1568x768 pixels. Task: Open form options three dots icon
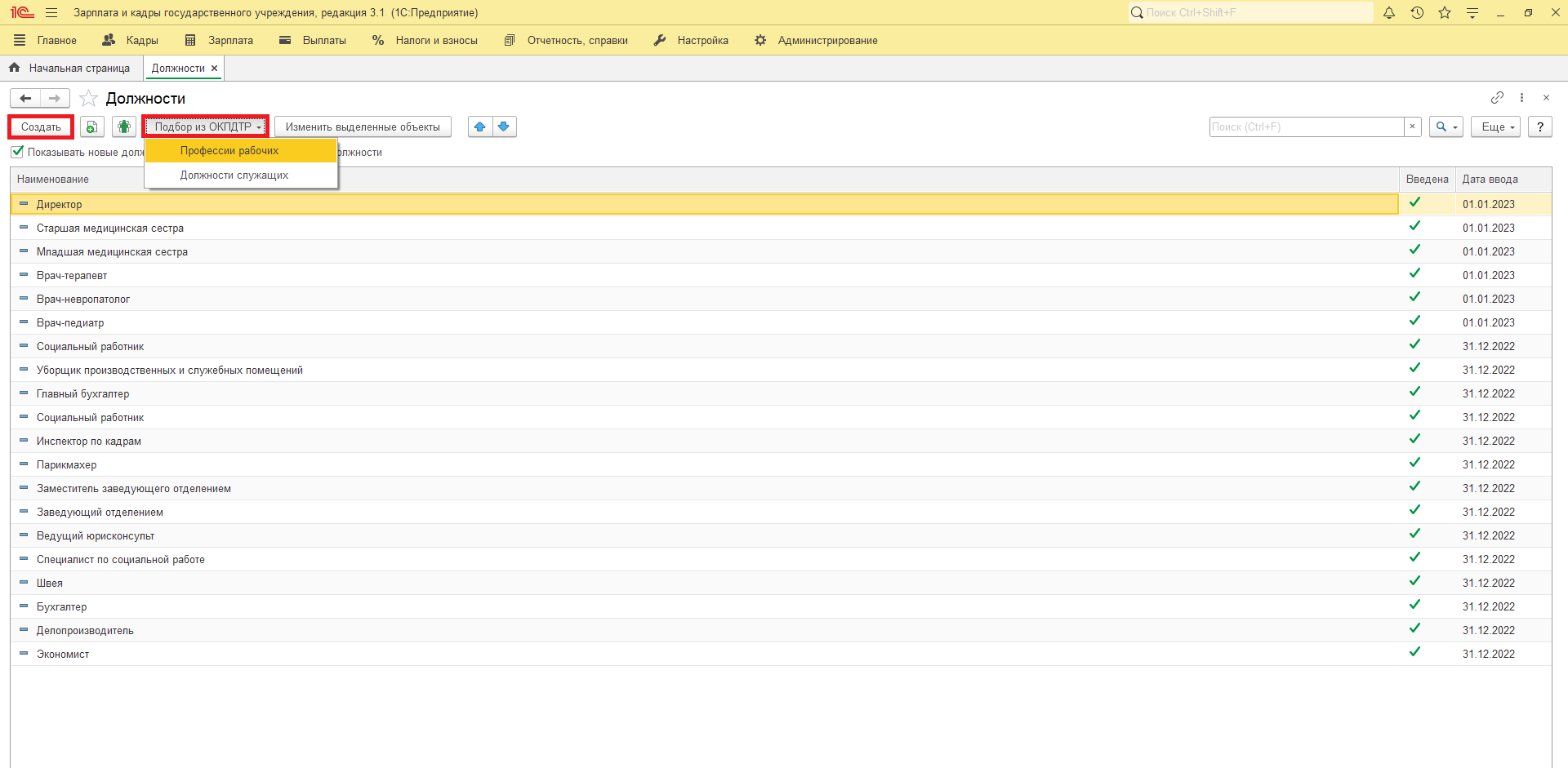(1521, 98)
